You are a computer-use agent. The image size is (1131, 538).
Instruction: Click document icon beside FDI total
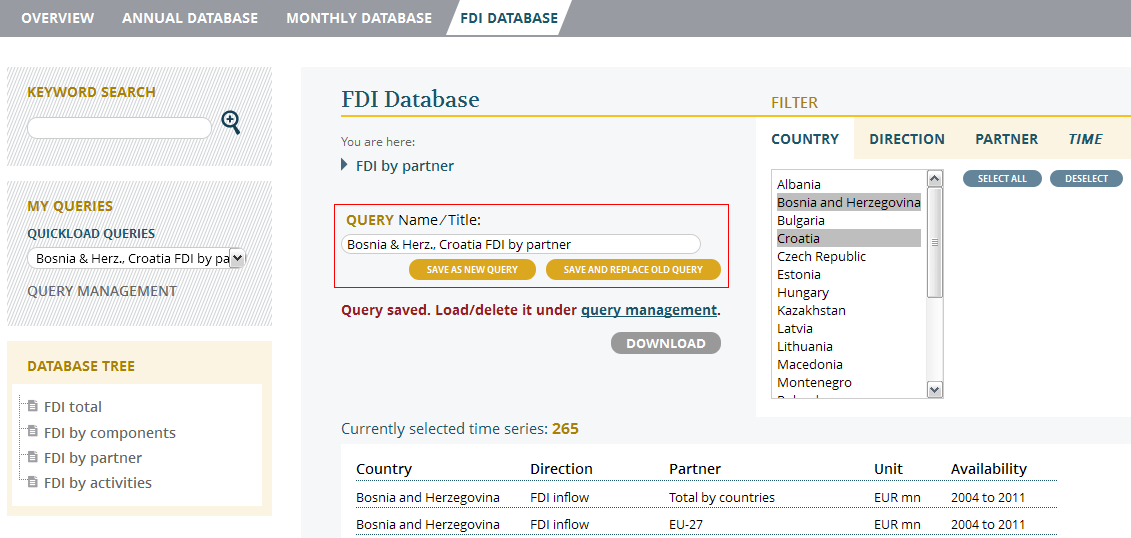pos(33,406)
